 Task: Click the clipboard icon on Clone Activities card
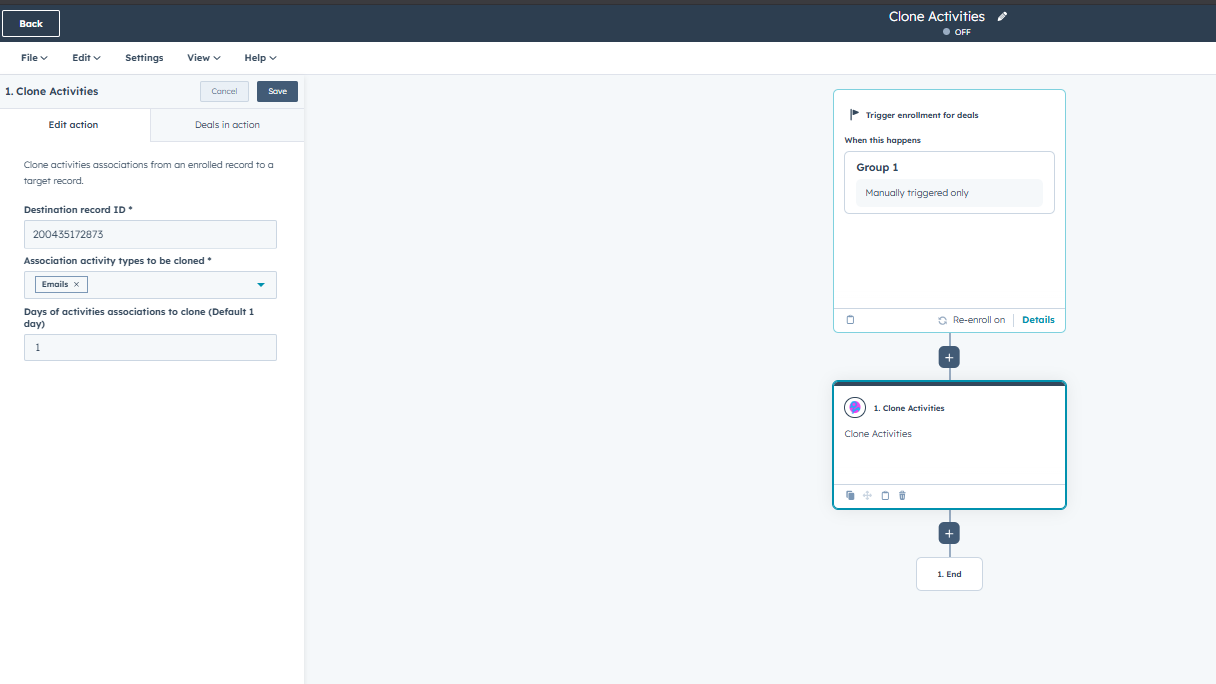pos(885,496)
